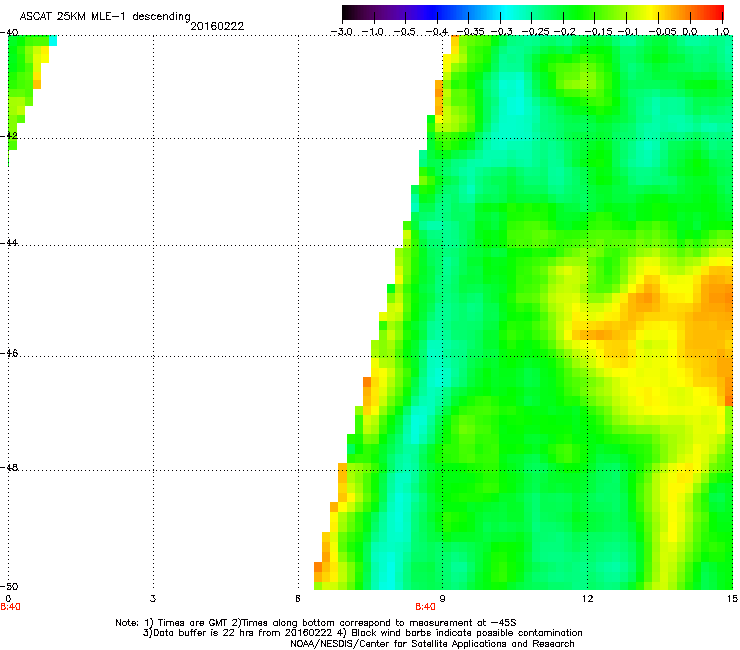Click the -0.35 colorbar label

tap(471, 32)
